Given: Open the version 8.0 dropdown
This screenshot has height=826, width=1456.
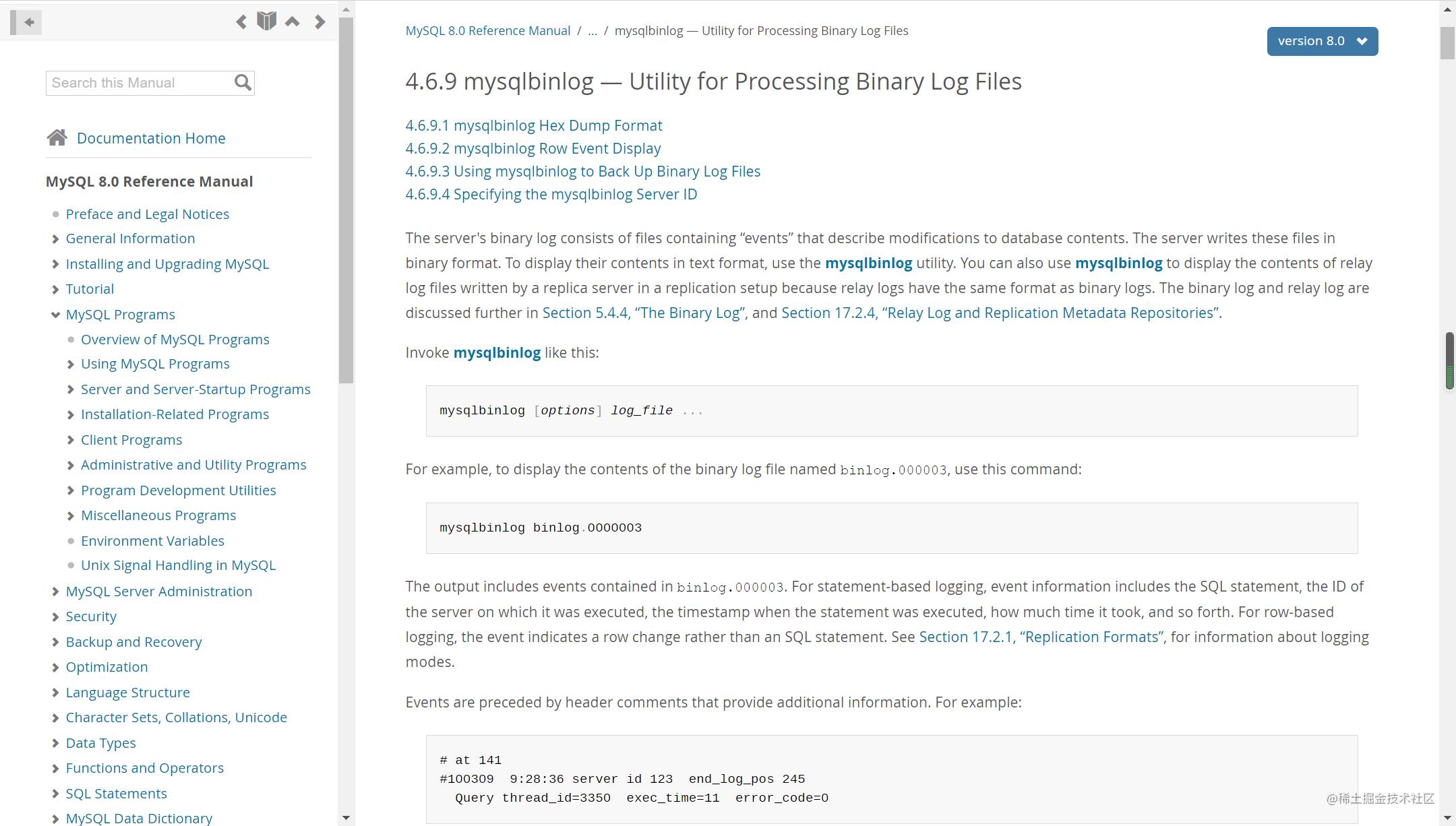Looking at the screenshot, I should click(x=1322, y=41).
